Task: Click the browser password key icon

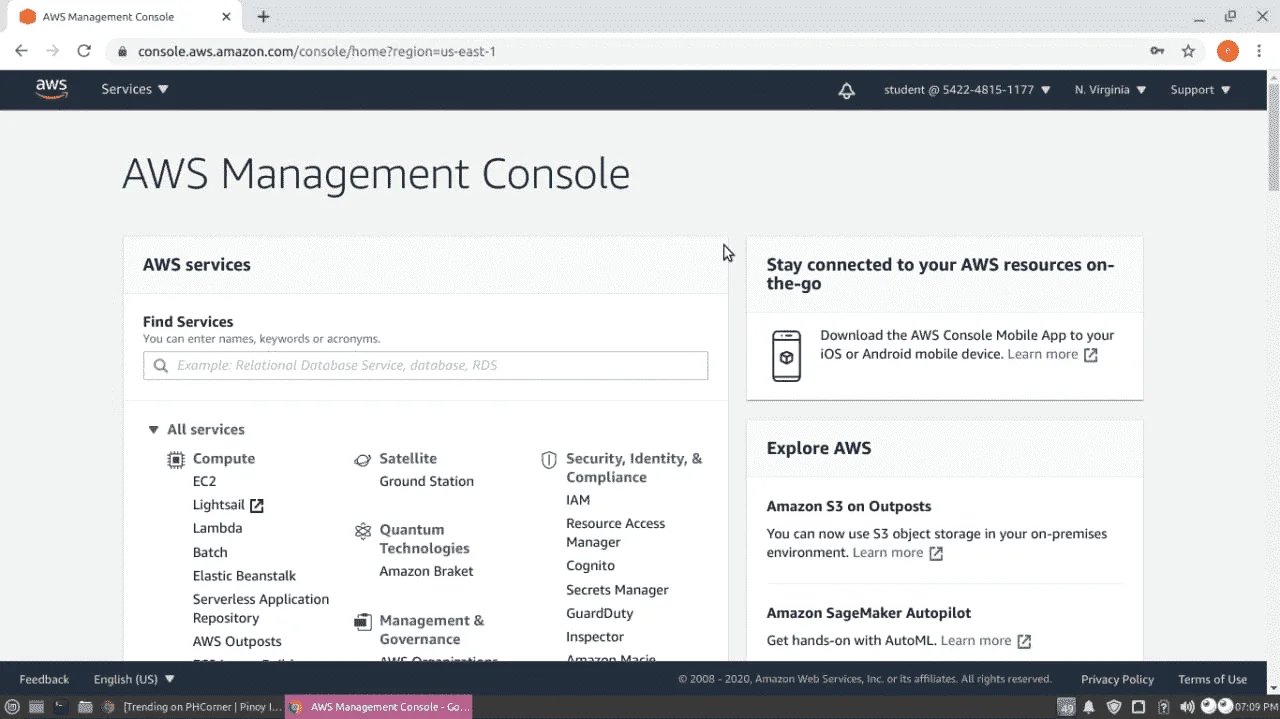Action: (1157, 51)
